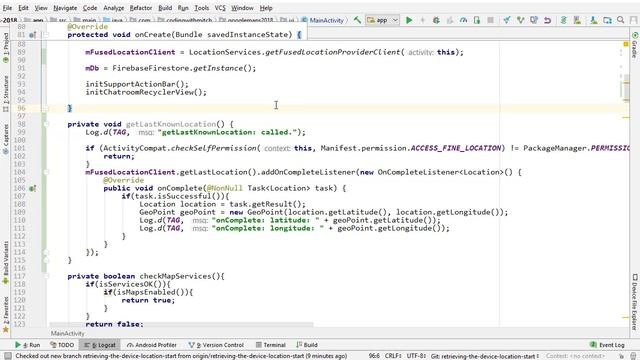
Task: Open the Logcat tool window tab
Action: coord(100,345)
